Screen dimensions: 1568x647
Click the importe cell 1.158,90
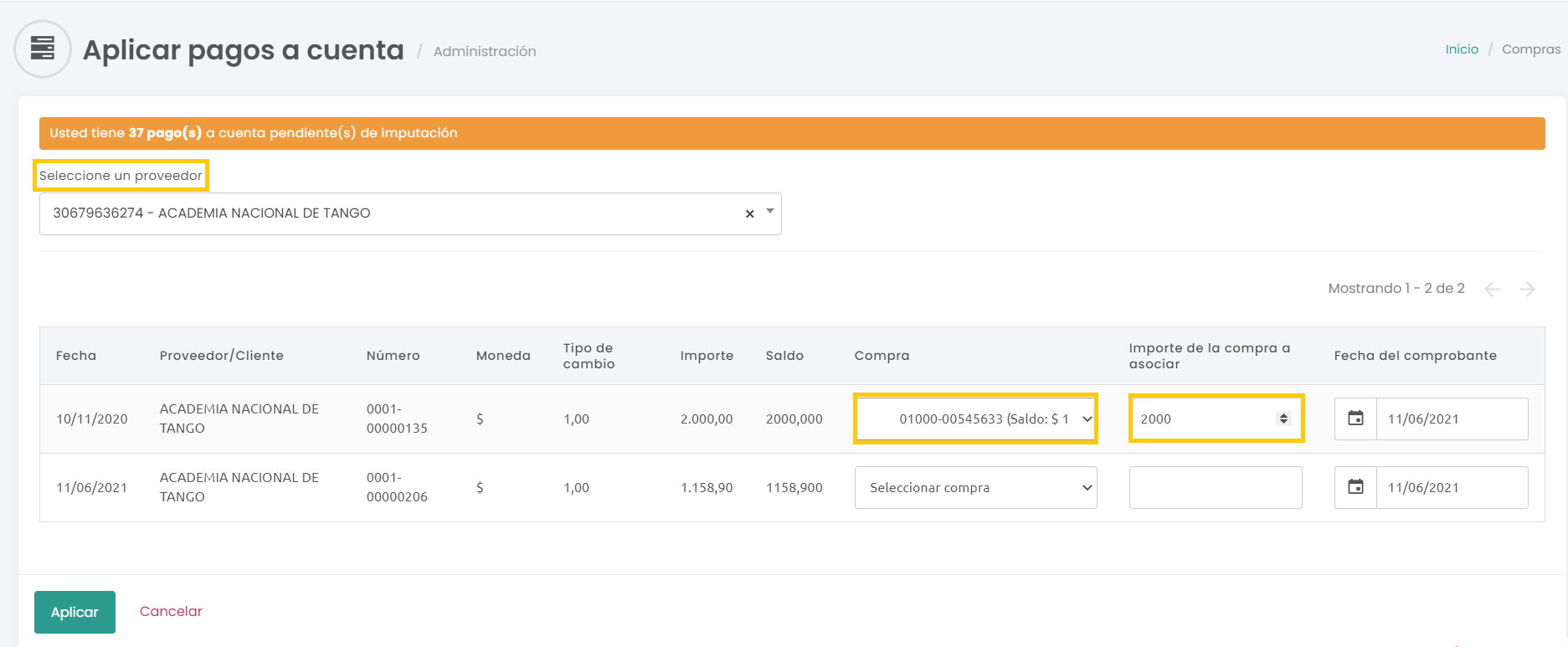pos(707,487)
